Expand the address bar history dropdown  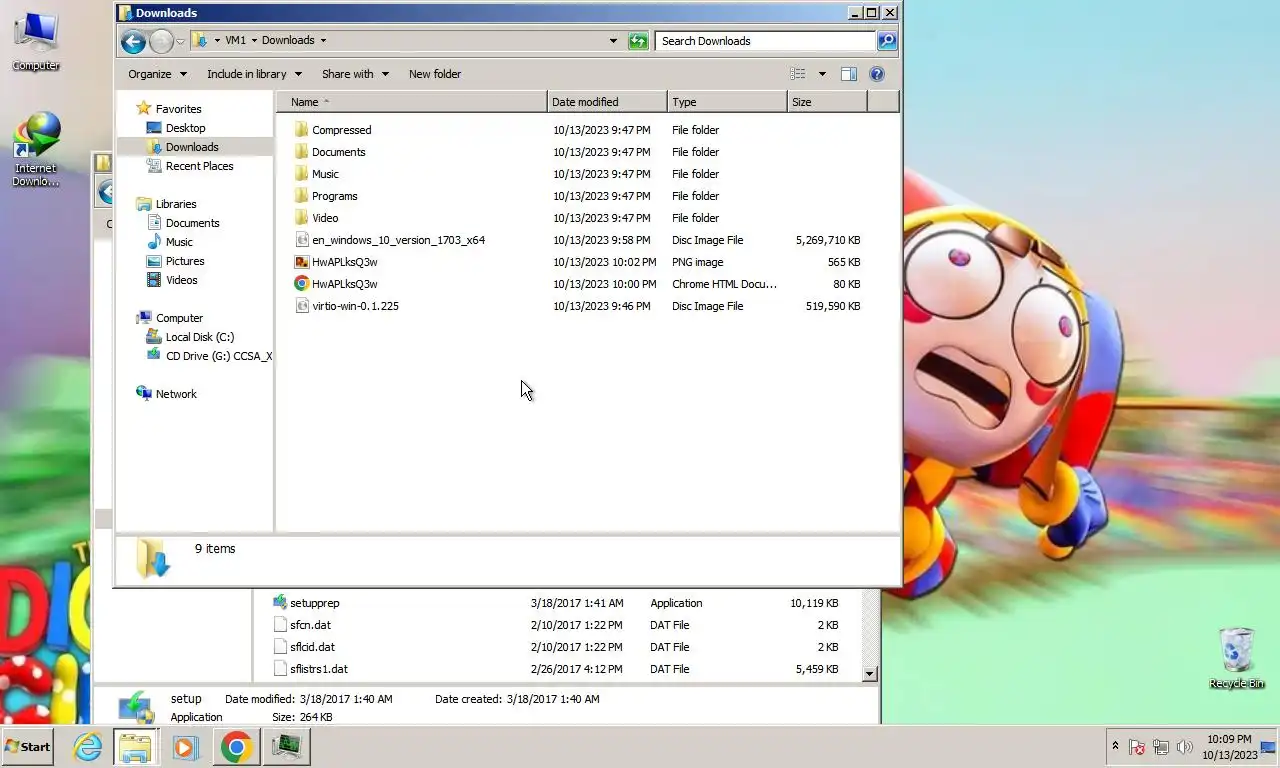pos(613,41)
